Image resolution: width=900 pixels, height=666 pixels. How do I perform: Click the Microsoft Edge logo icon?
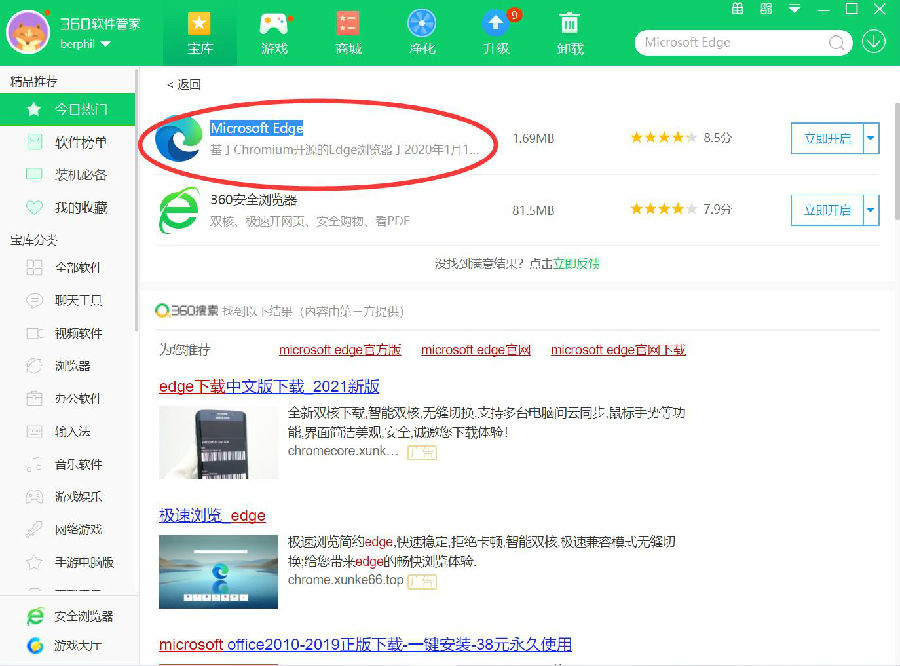point(179,138)
